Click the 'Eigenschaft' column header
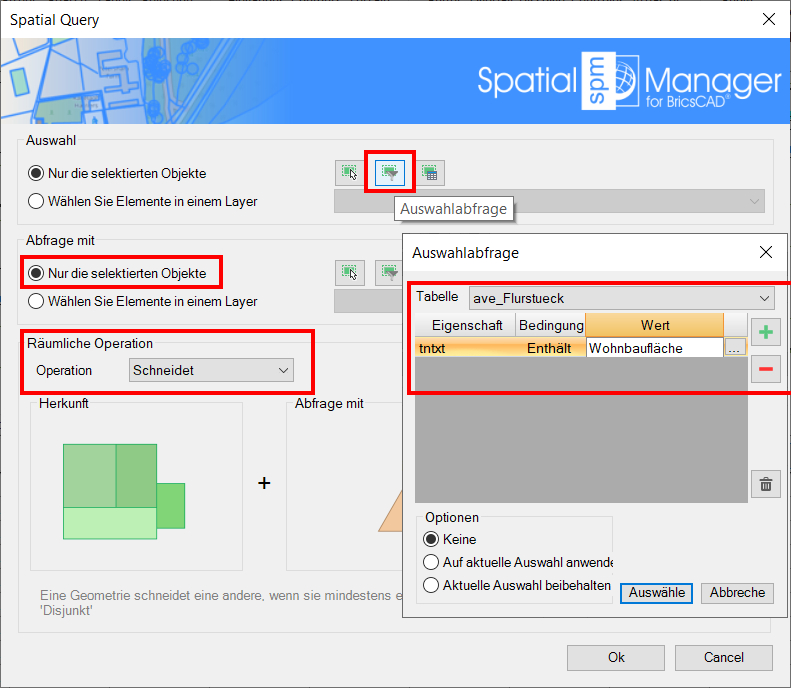 (x=466, y=325)
